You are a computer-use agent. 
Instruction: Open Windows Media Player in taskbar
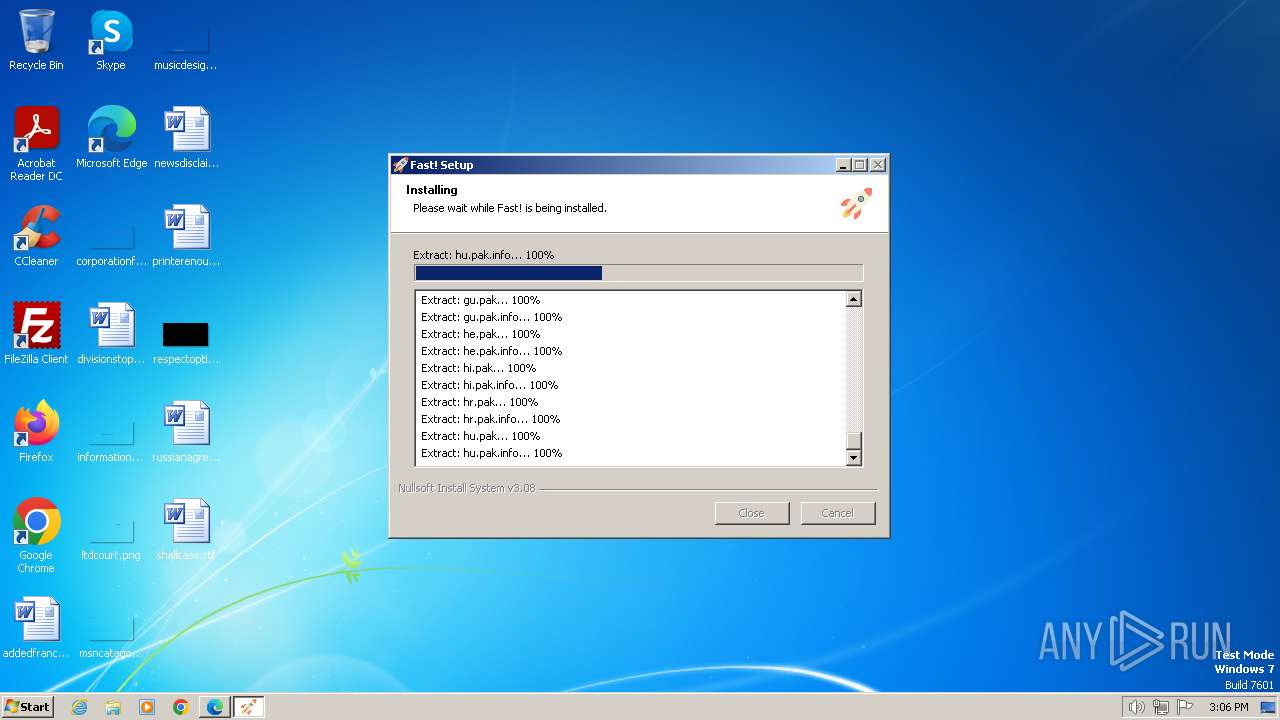coord(147,707)
